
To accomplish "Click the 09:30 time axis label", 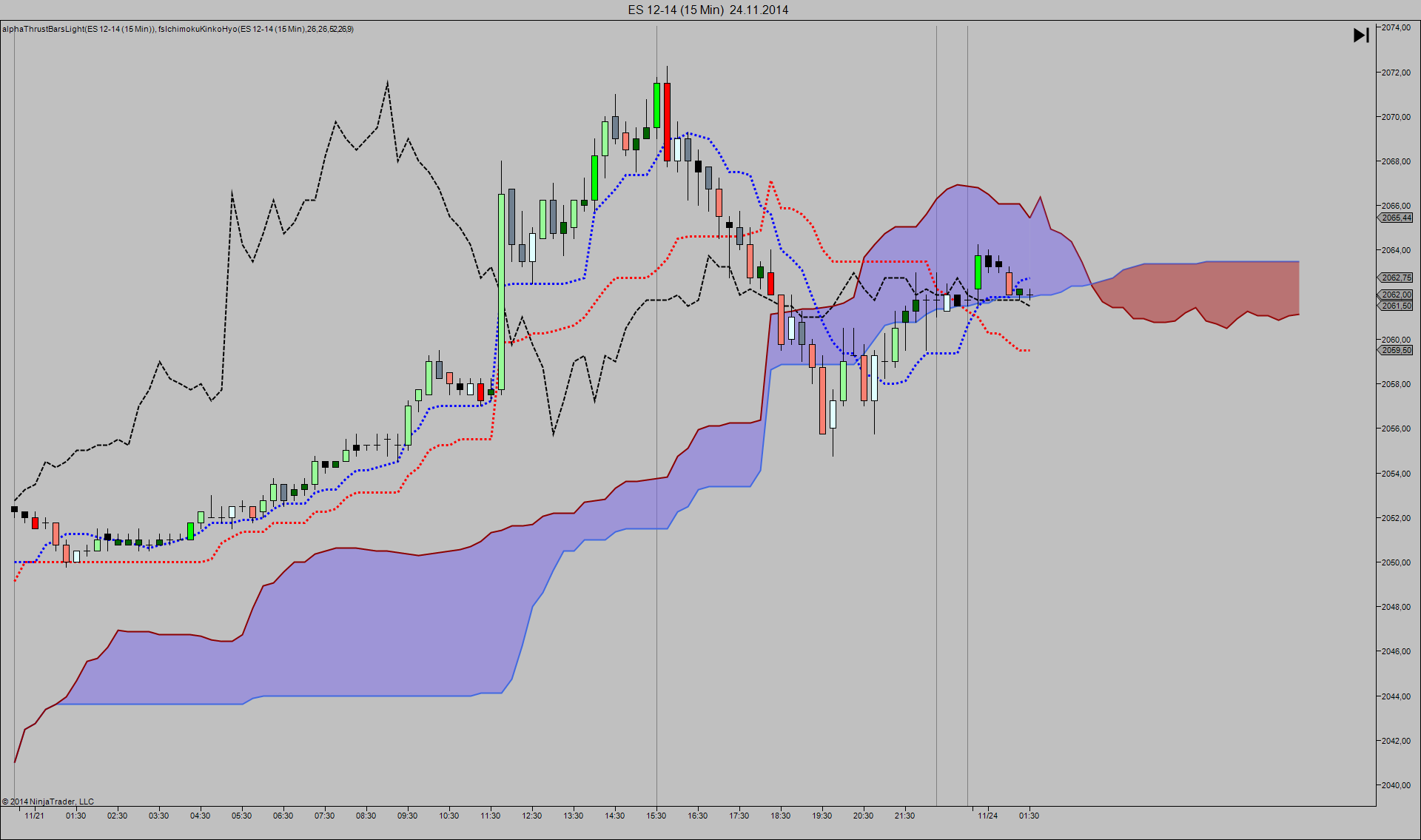I will coord(407,816).
